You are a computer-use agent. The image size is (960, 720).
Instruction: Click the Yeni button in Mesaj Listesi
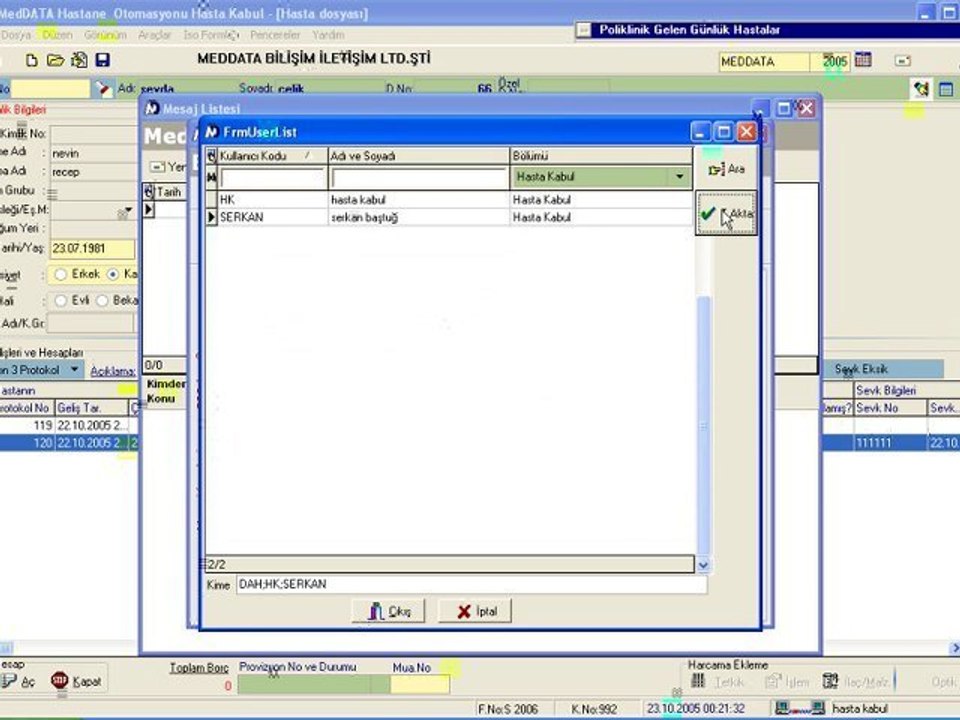[167, 167]
